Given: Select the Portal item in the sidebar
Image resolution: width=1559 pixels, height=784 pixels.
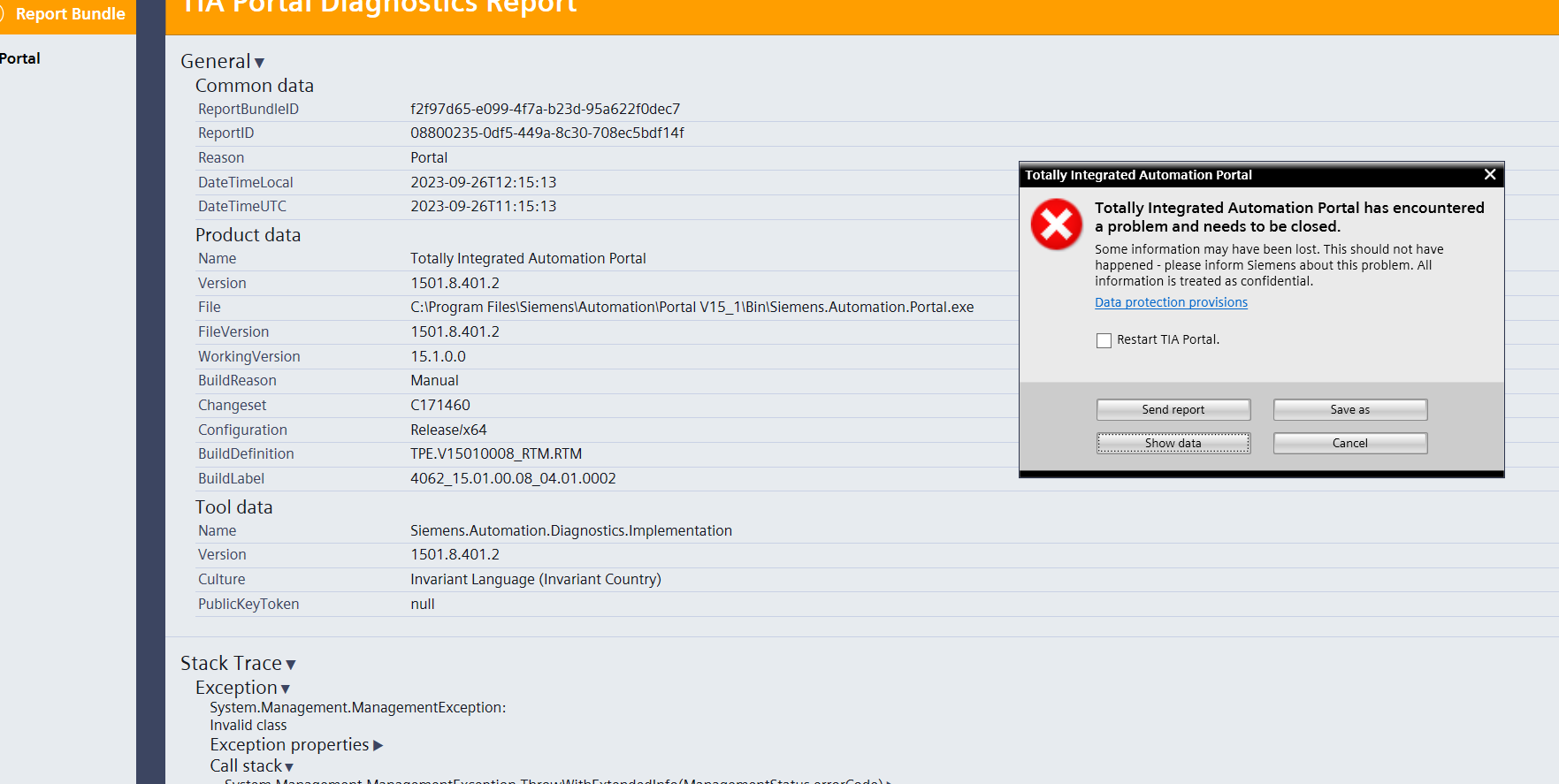Looking at the screenshot, I should 19,58.
